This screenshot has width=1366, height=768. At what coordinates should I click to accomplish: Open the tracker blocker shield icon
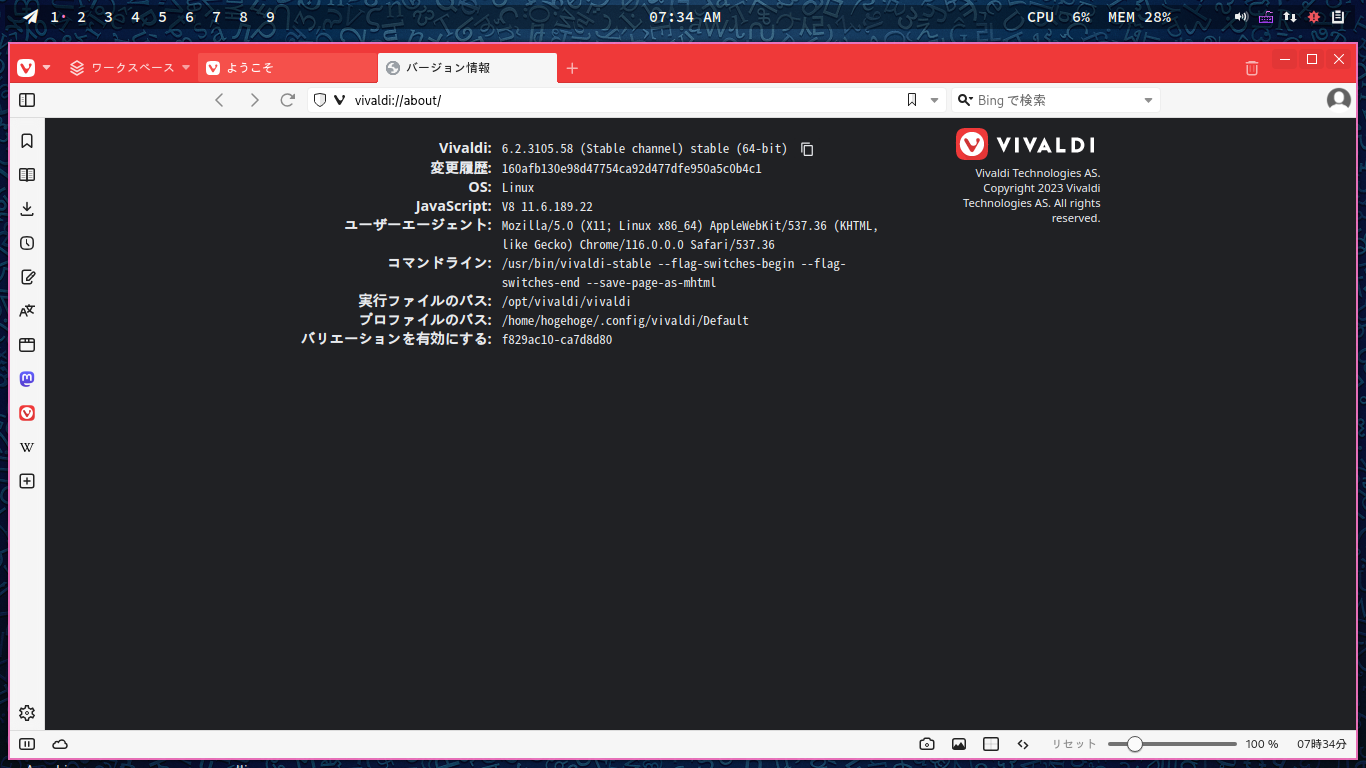click(320, 100)
